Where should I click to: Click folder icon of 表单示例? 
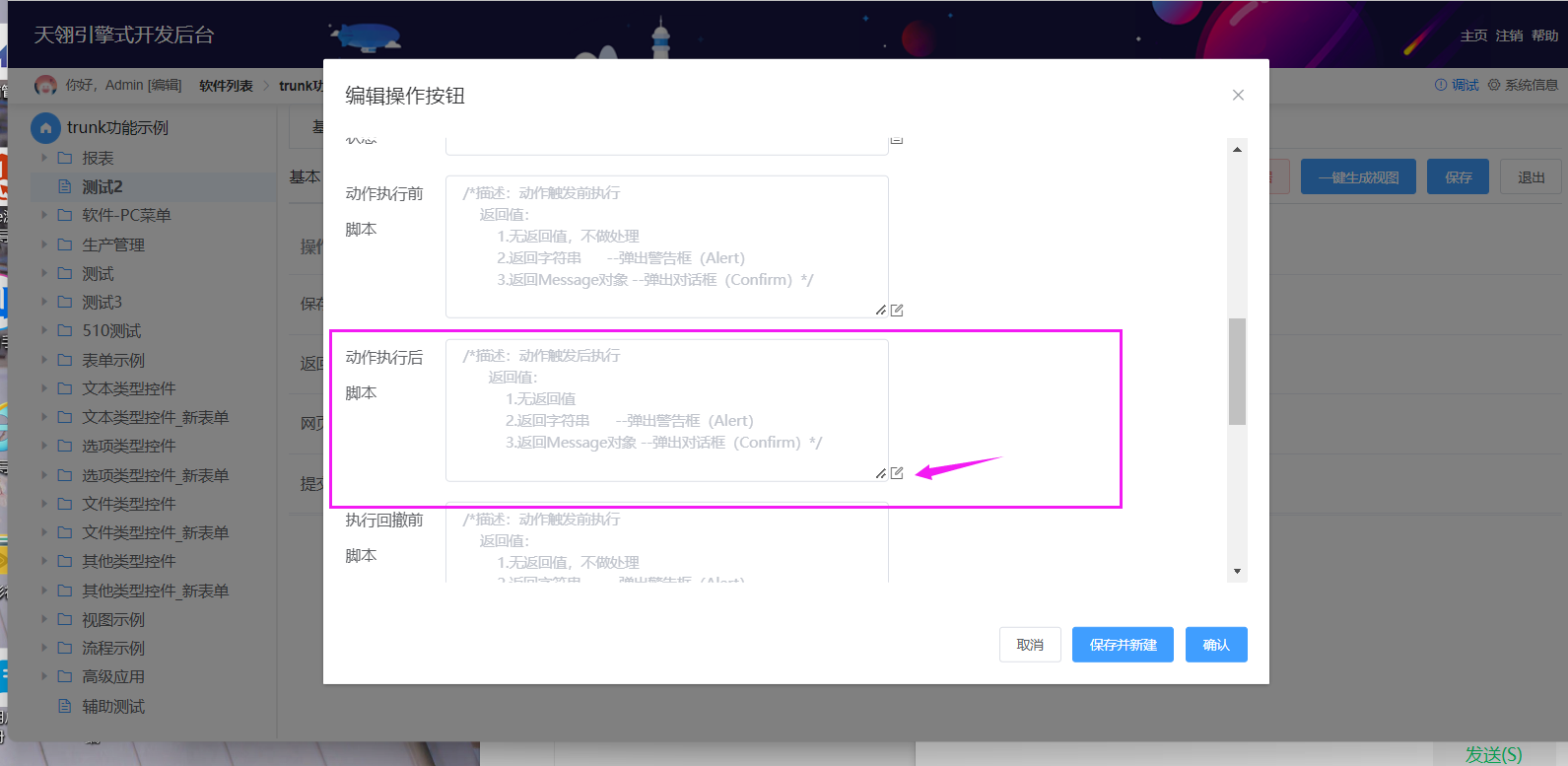(65, 360)
